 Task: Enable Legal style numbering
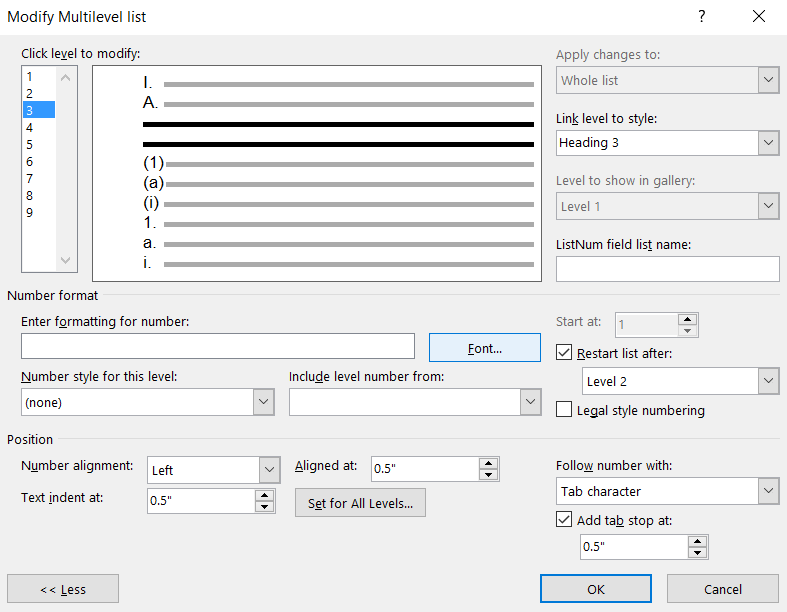[564, 410]
